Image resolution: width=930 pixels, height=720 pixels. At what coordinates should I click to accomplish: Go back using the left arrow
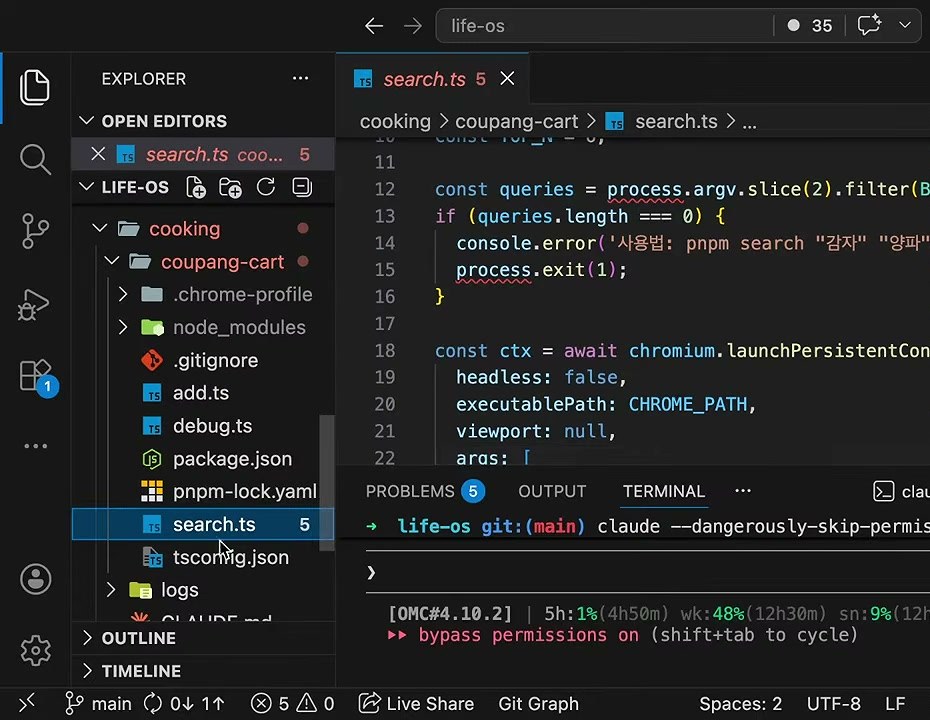pos(374,26)
